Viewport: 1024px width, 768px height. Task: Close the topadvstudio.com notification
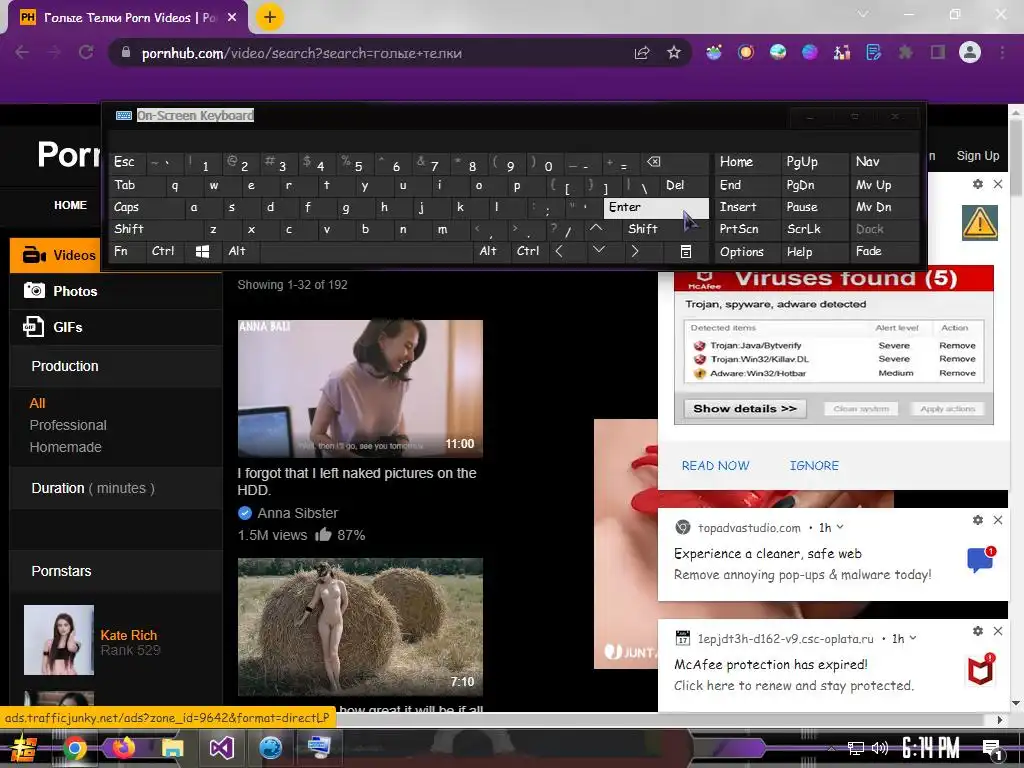[998, 520]
